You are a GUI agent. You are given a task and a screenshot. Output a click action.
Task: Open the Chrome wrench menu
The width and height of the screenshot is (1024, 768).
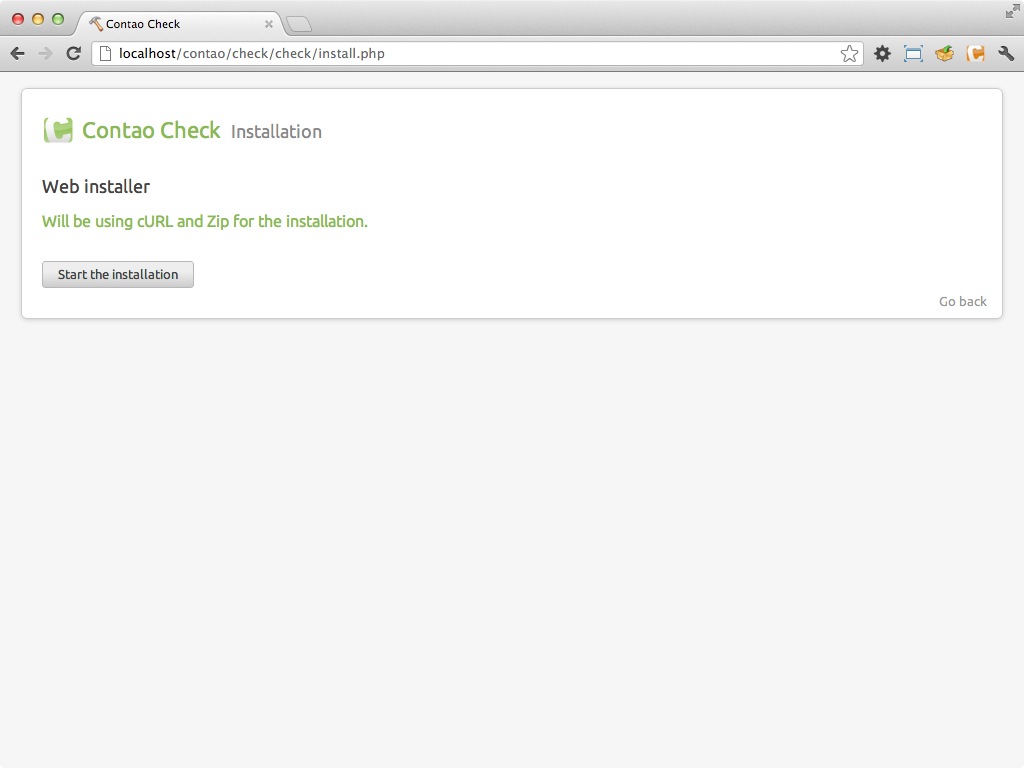coord(1006,54)
